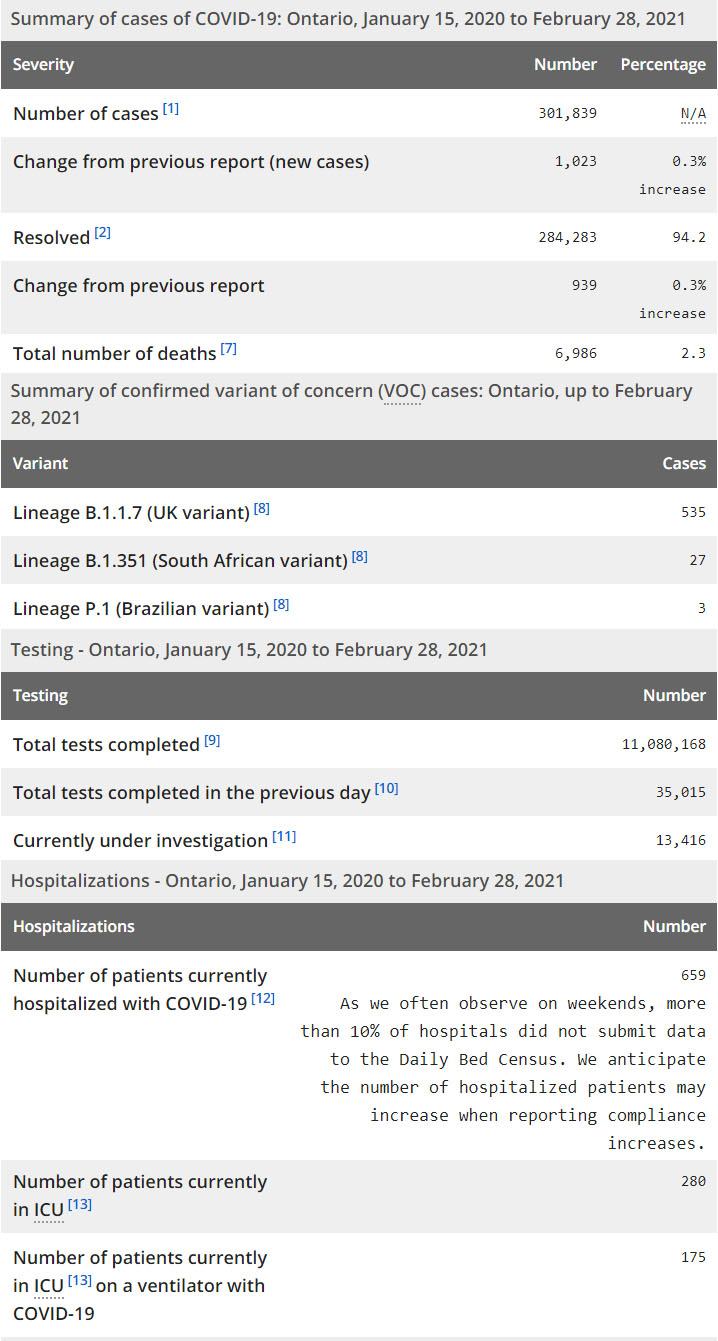Open footnote 11 next to Currently under investigation
Viewport: 718px width, 1341px height.
pyautogui.click(x=284, y=836)
